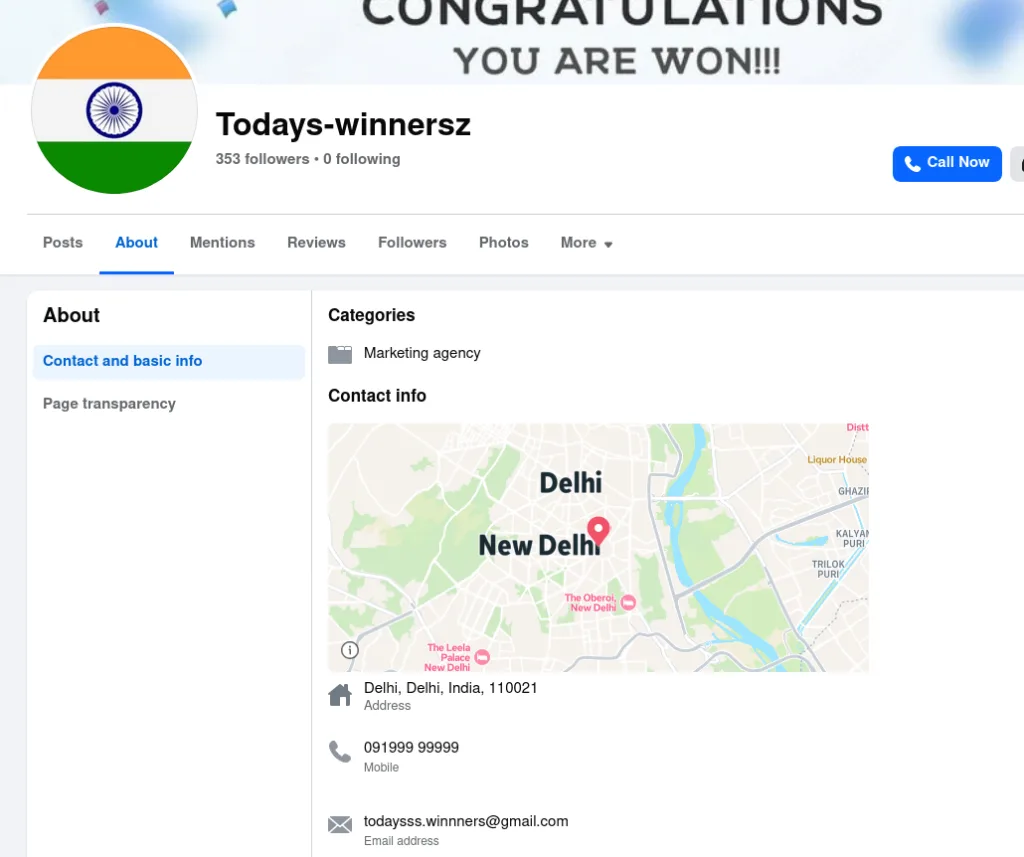The image size is (1024, 857).
Task: Click the red location pin on map
Action: [x=598, y=530]
